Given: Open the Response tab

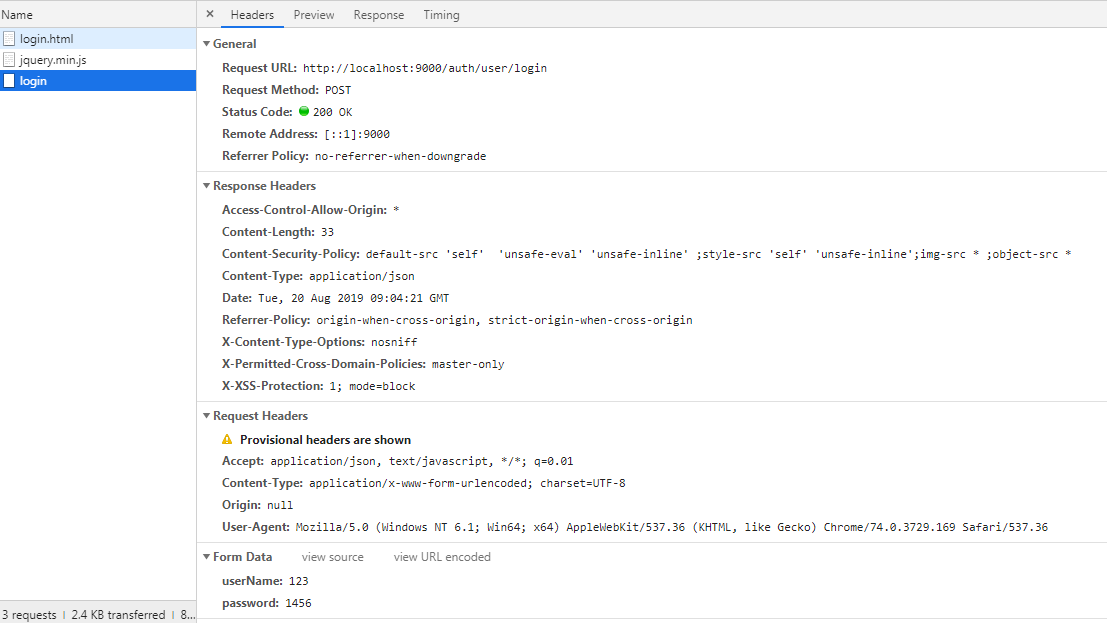Looking at the screenshot, I should 378,14.
